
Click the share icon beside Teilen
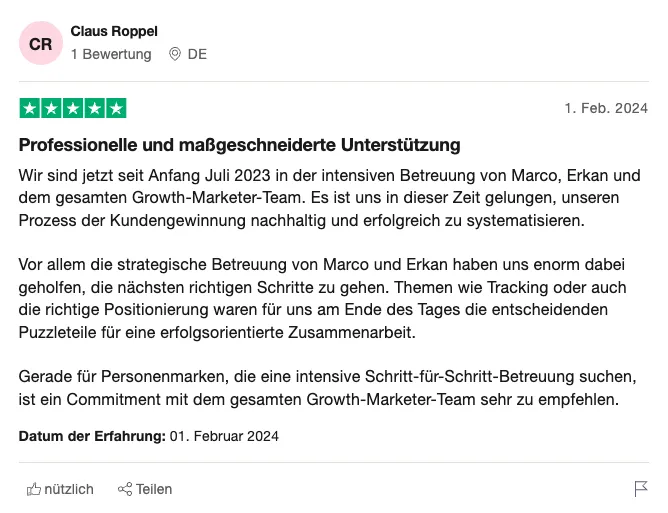[x=125, y=489]
